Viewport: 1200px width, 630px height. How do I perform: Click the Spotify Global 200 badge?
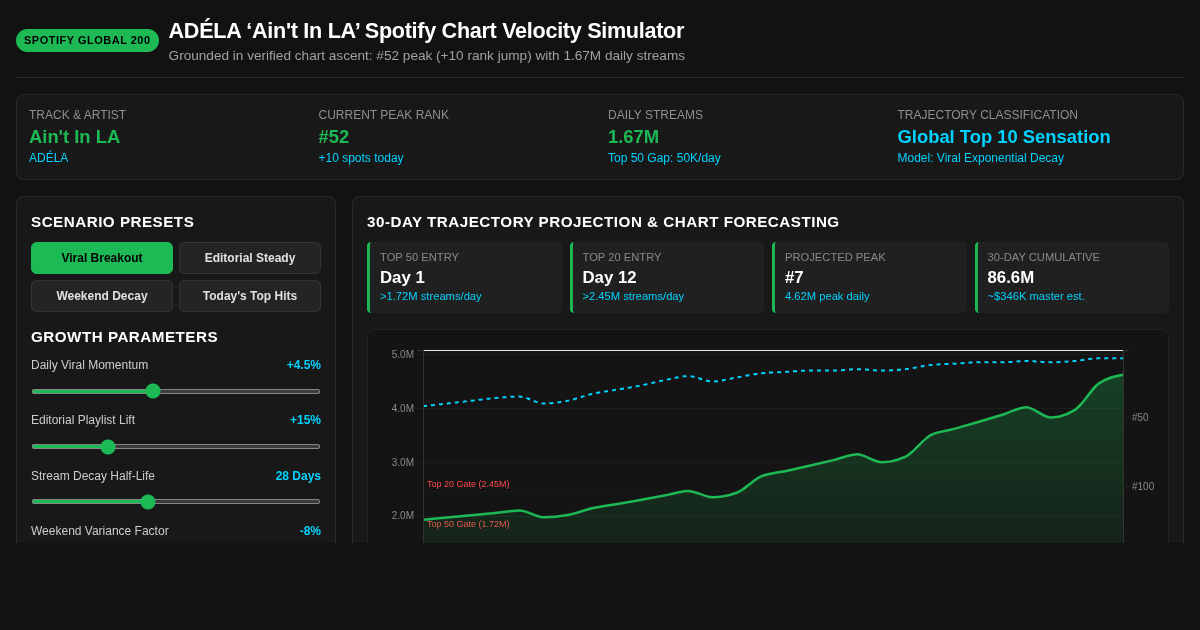pos(87,40)
